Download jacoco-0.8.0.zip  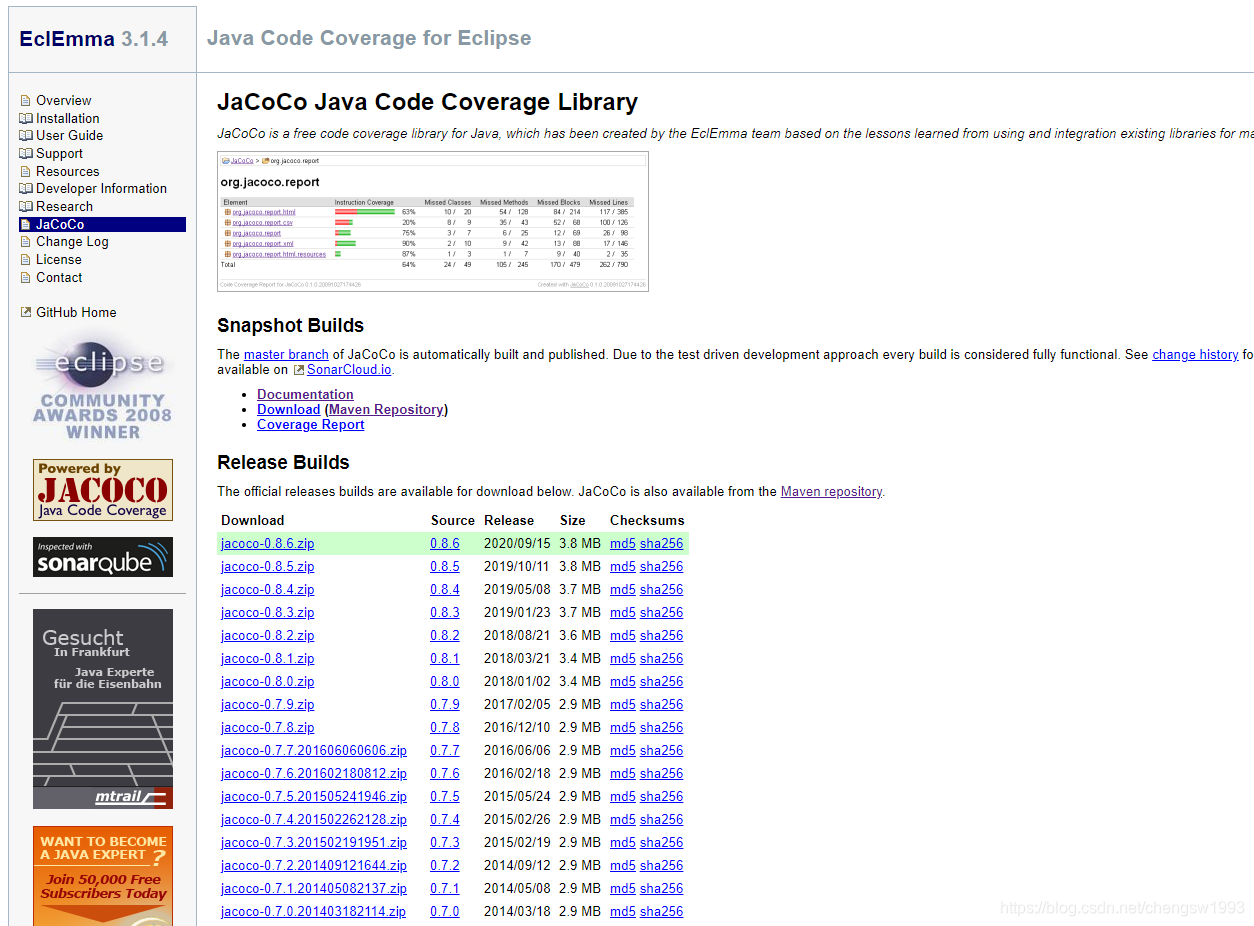(267, 681)
